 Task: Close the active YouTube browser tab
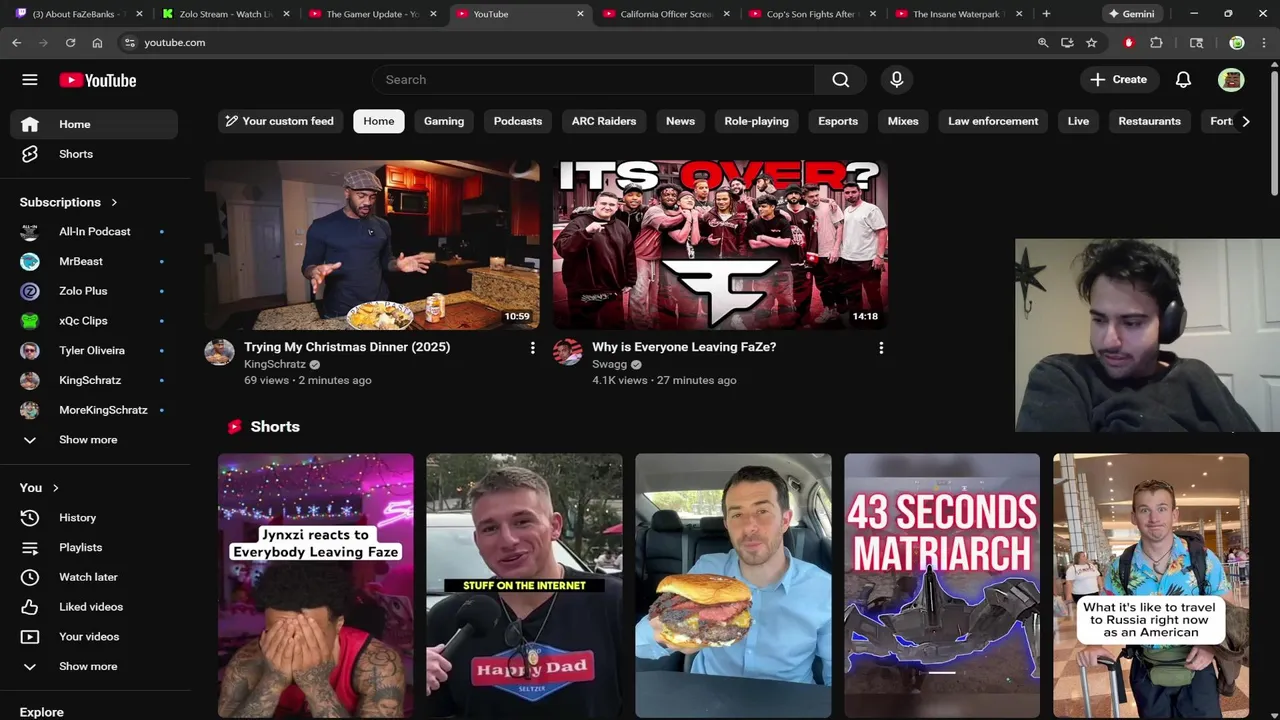[580, 14]
